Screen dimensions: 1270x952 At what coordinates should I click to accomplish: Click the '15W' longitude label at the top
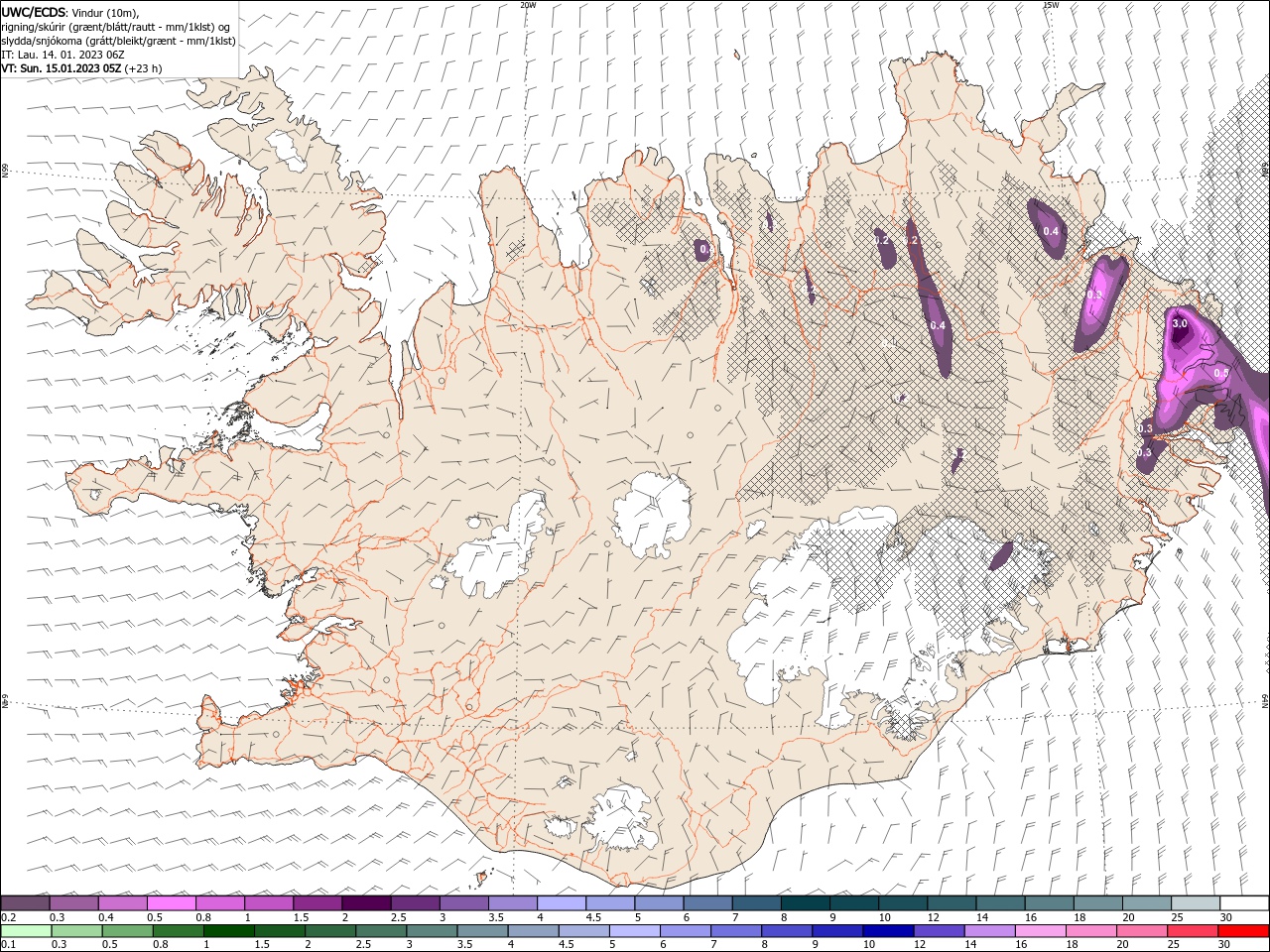(x=1051, y=5)
